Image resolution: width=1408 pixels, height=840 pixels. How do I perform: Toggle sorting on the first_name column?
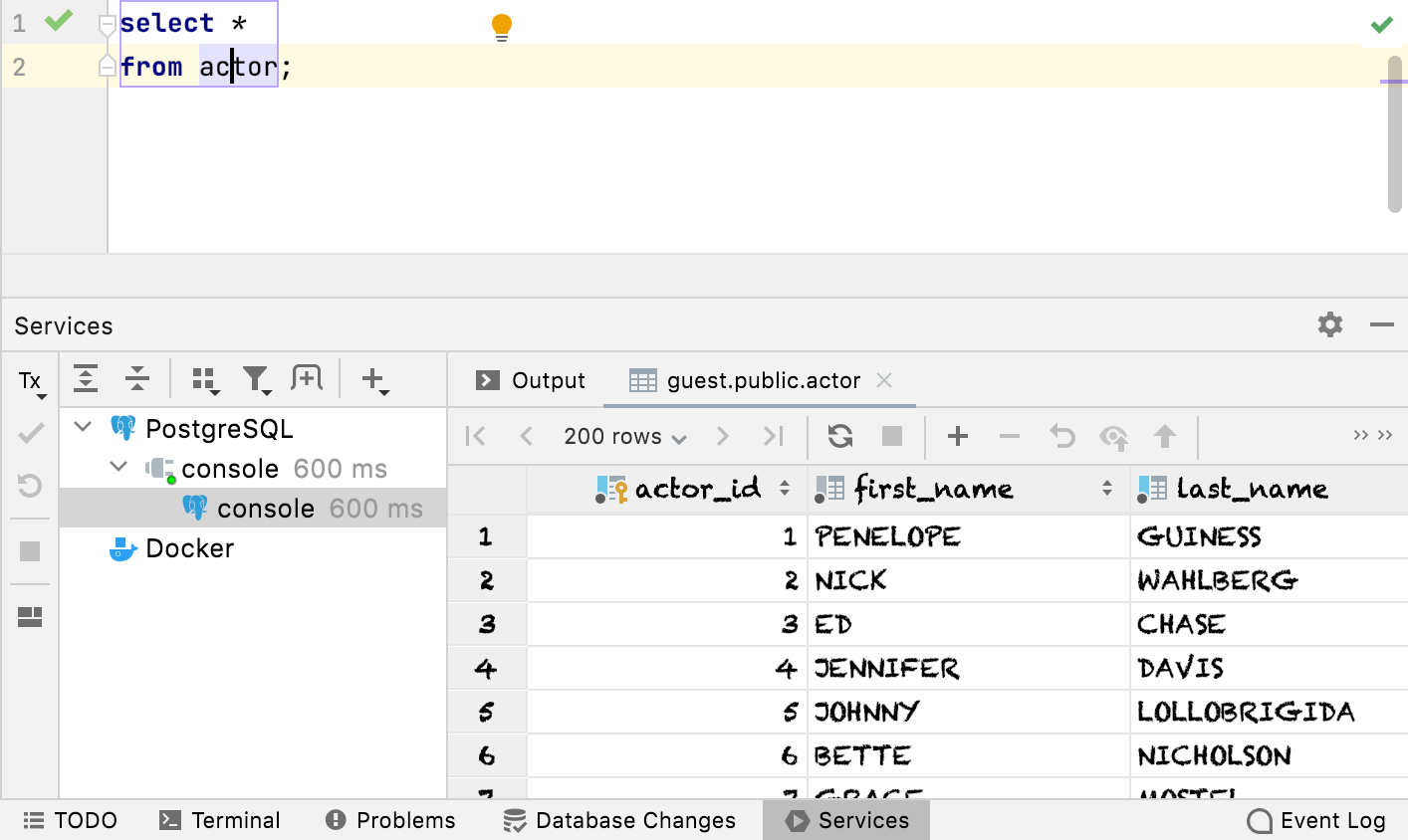click(x=1105, y=489)
